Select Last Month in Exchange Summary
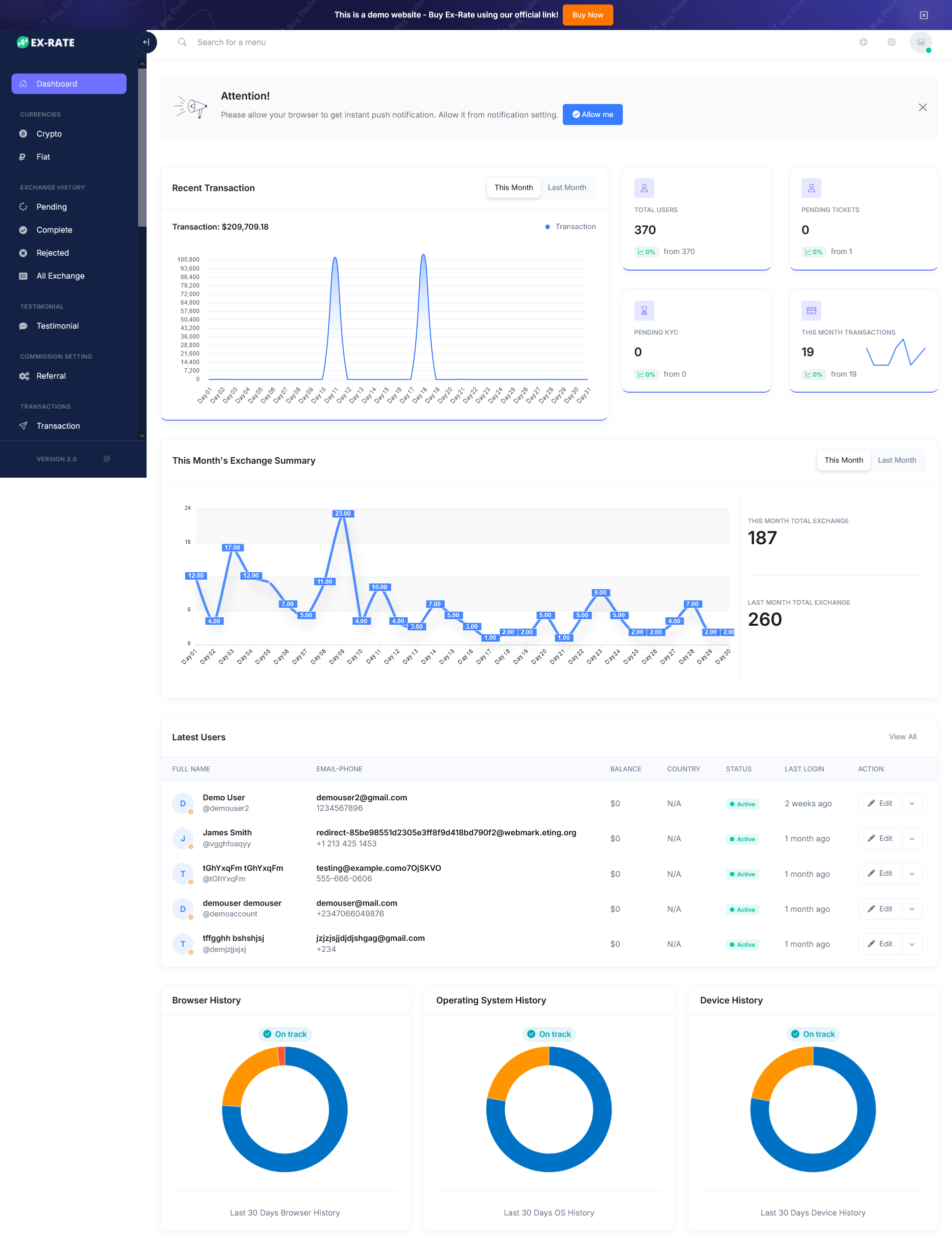Image resolution: width=952 pixels, height=1249 pixels. pyautogui.click(x=896, y=460)
